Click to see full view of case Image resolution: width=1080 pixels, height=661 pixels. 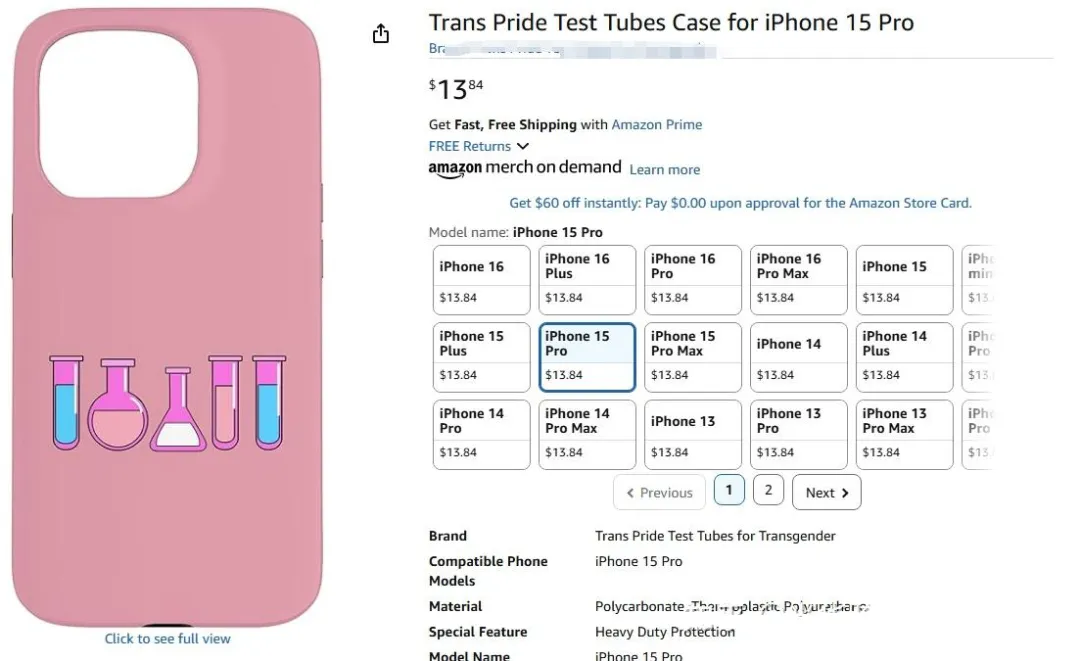click(168, 638)
